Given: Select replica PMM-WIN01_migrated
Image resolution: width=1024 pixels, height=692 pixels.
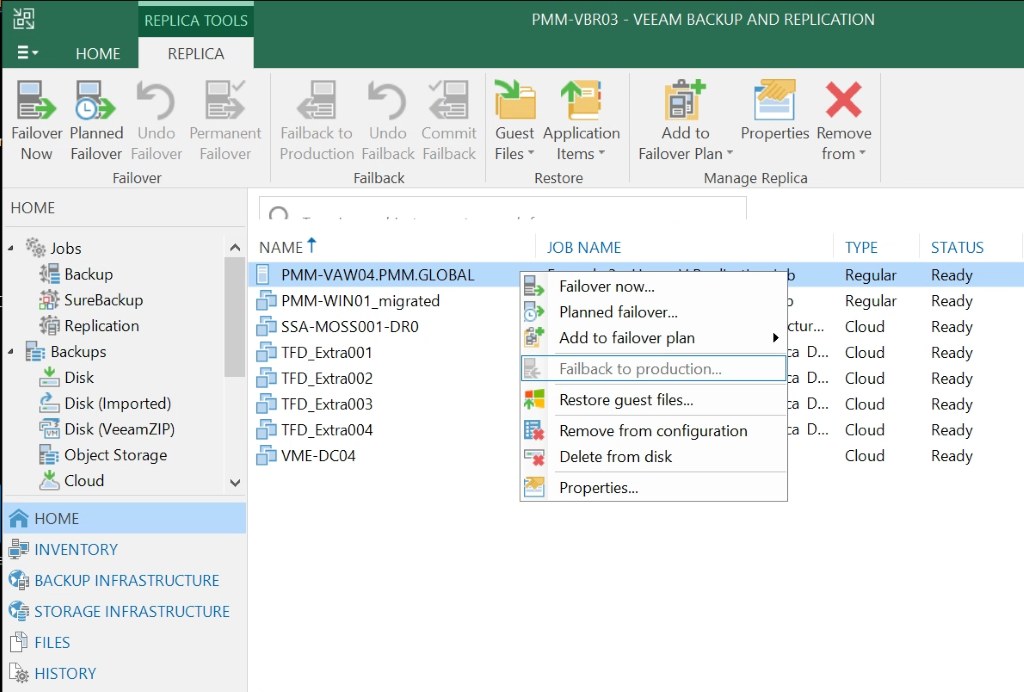Looking at the screenshot, I should (360, 301).
